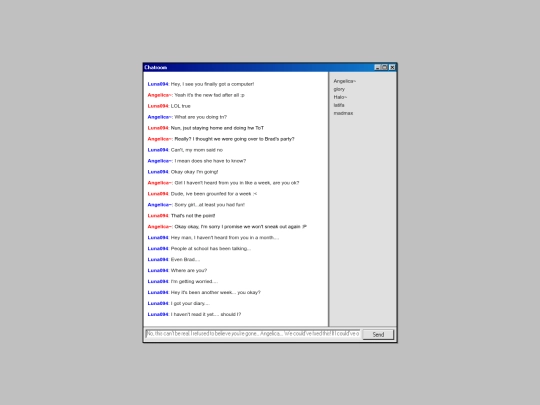Click the Send button

pyautogui.click(x=378, y=334)
